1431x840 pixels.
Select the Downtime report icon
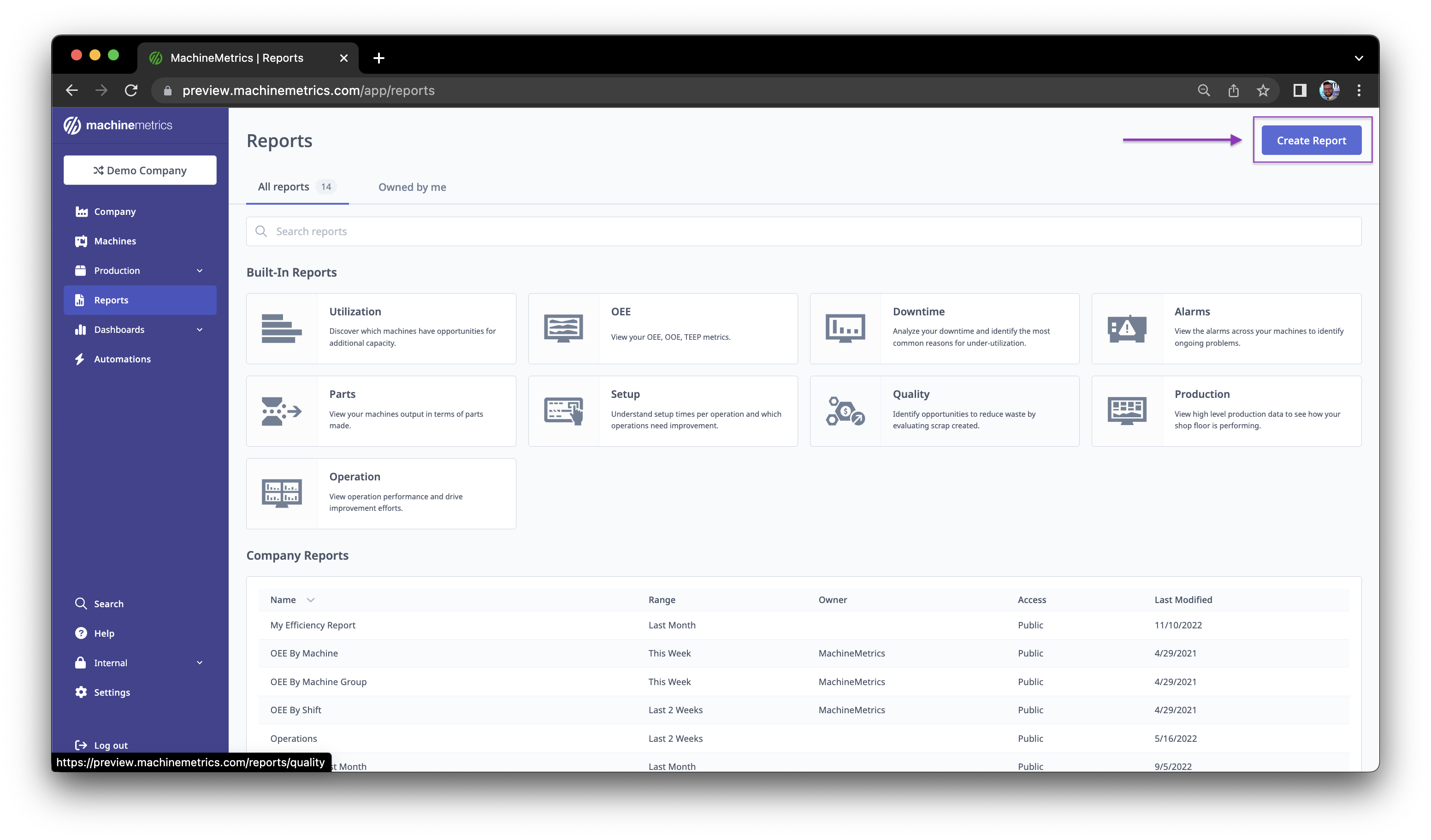846,328
